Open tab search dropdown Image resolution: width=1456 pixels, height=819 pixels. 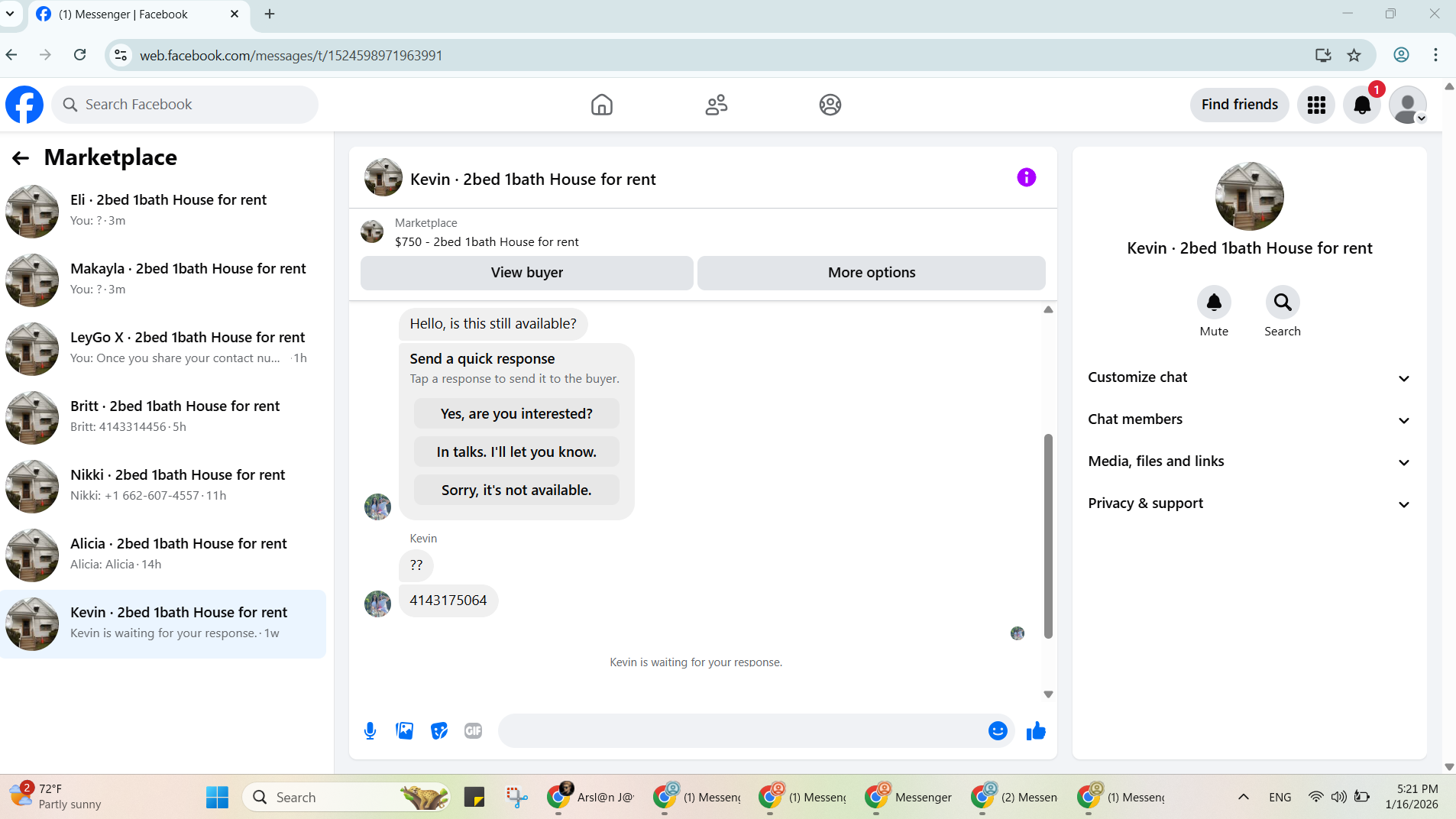(10, 14)
